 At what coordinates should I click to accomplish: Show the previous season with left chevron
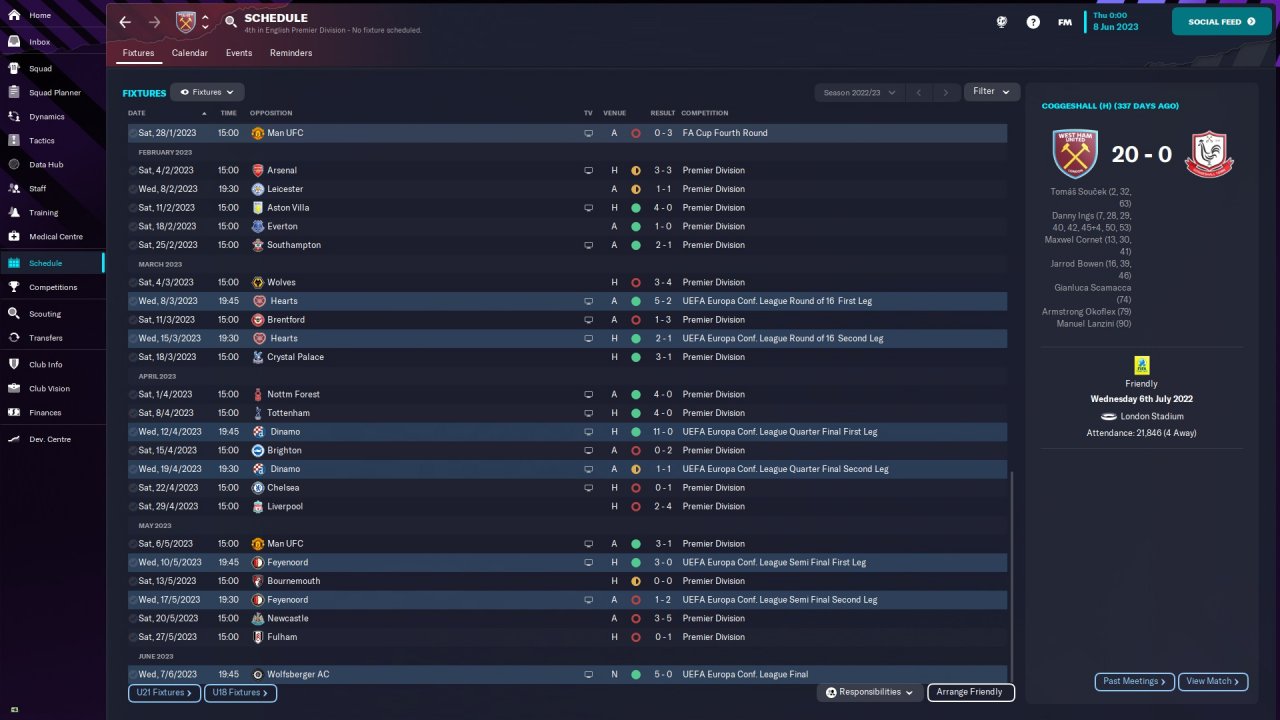click(919, 93)
